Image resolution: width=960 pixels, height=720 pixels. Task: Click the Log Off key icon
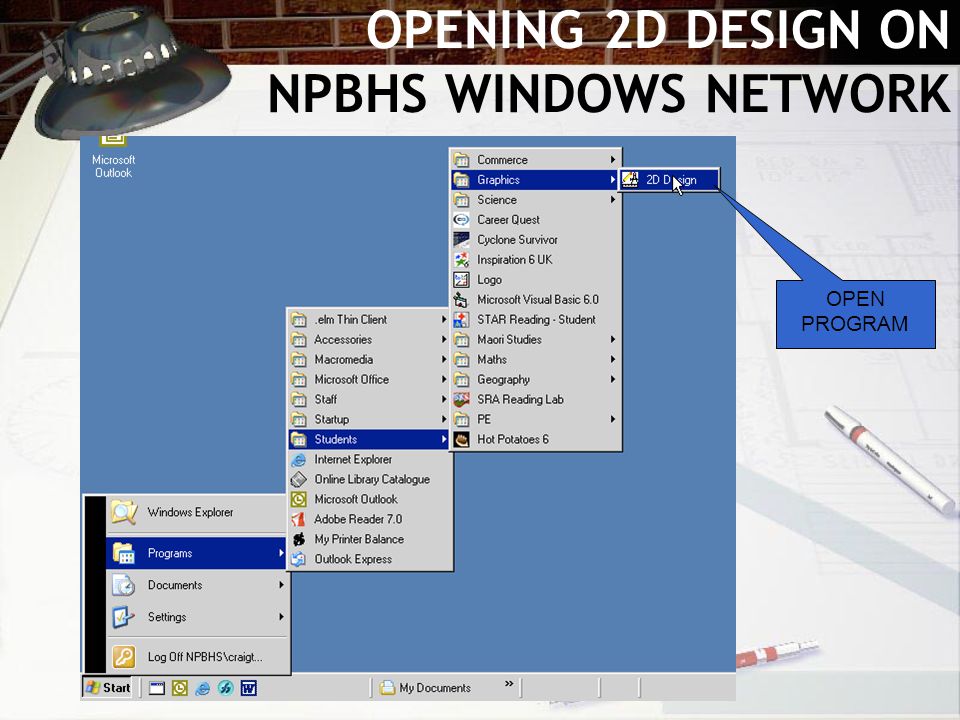(x=123, y=657)
